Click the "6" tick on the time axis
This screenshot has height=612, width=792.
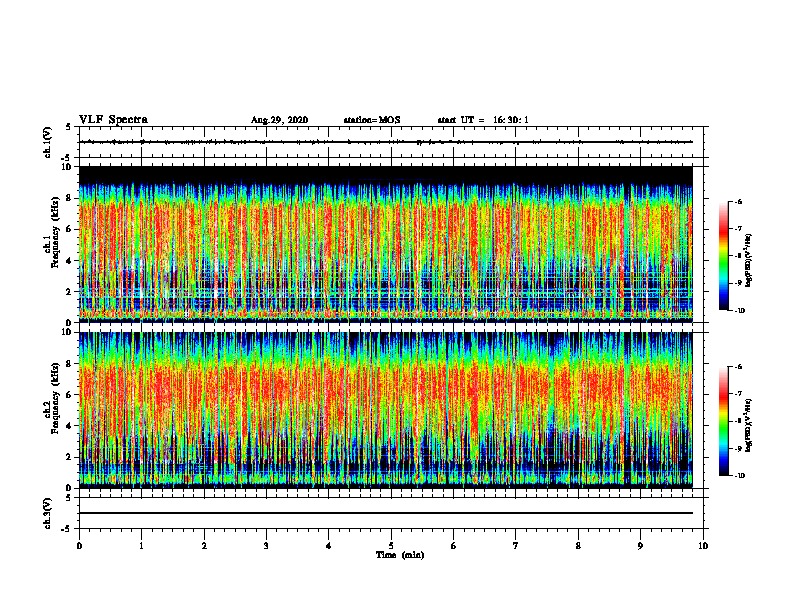(454, 546)
